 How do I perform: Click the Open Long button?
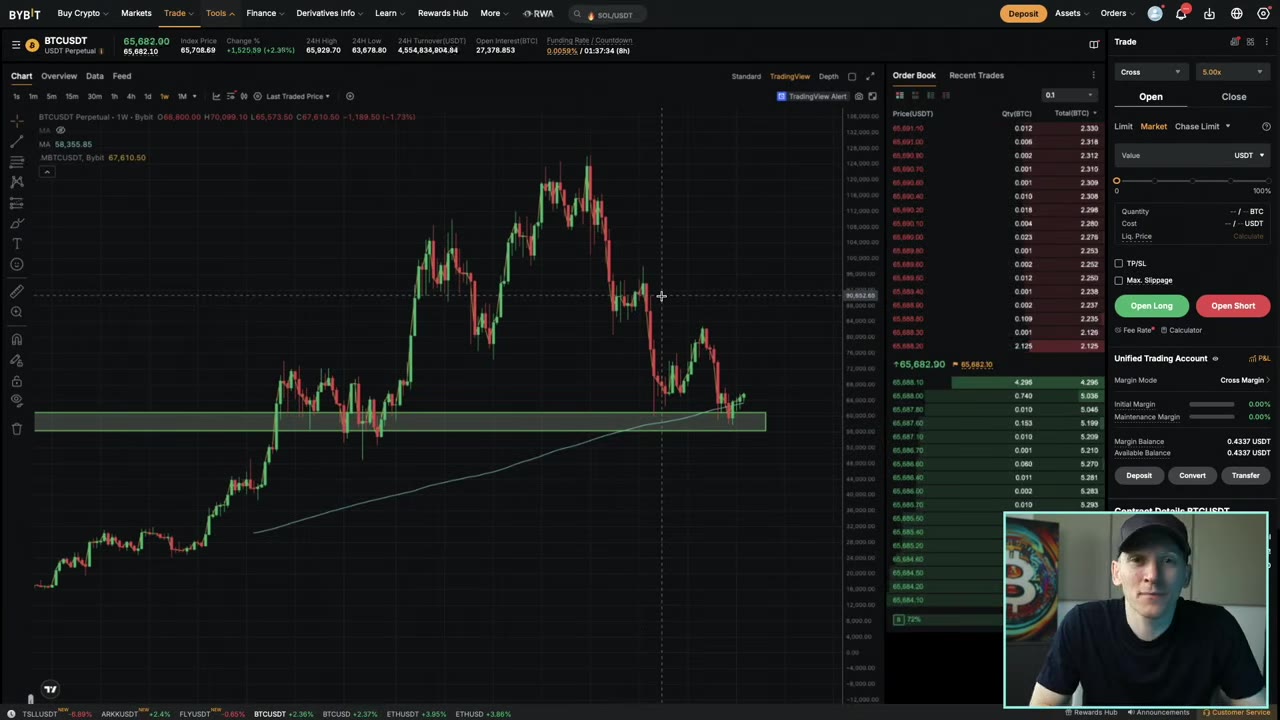(1151, 306)
